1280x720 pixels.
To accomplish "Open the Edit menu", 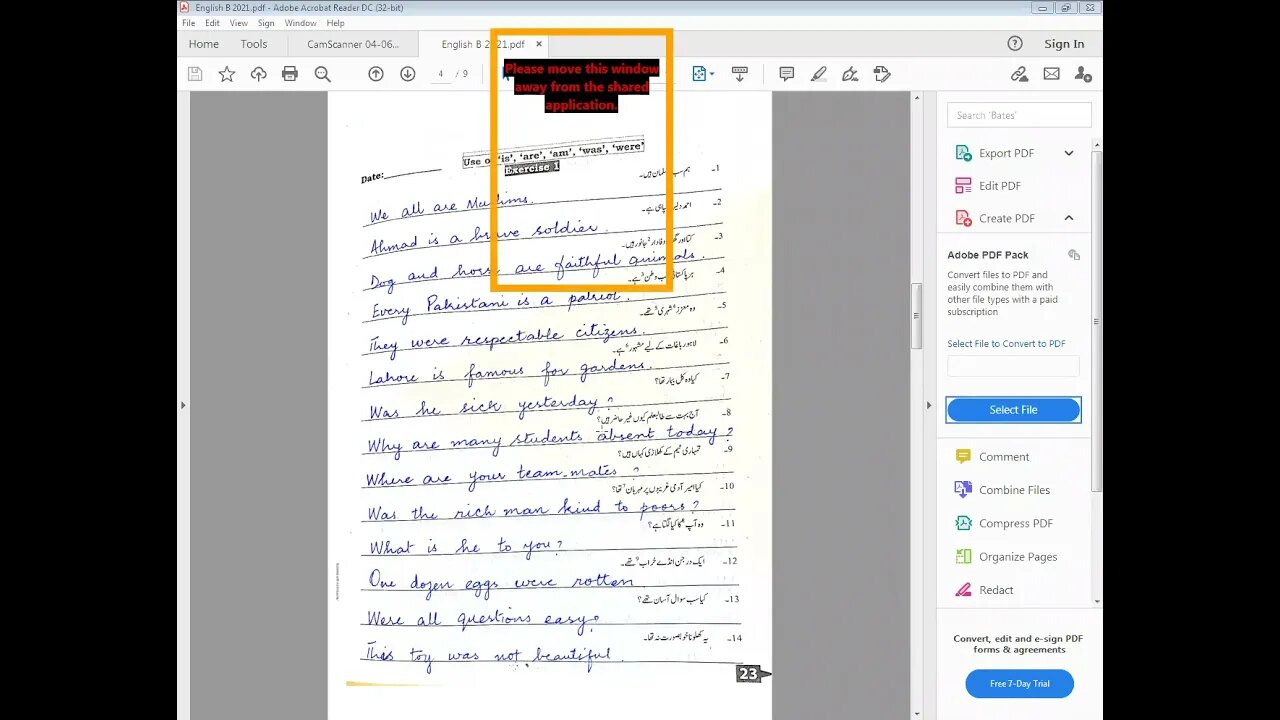I will click(x=213, y=23).
